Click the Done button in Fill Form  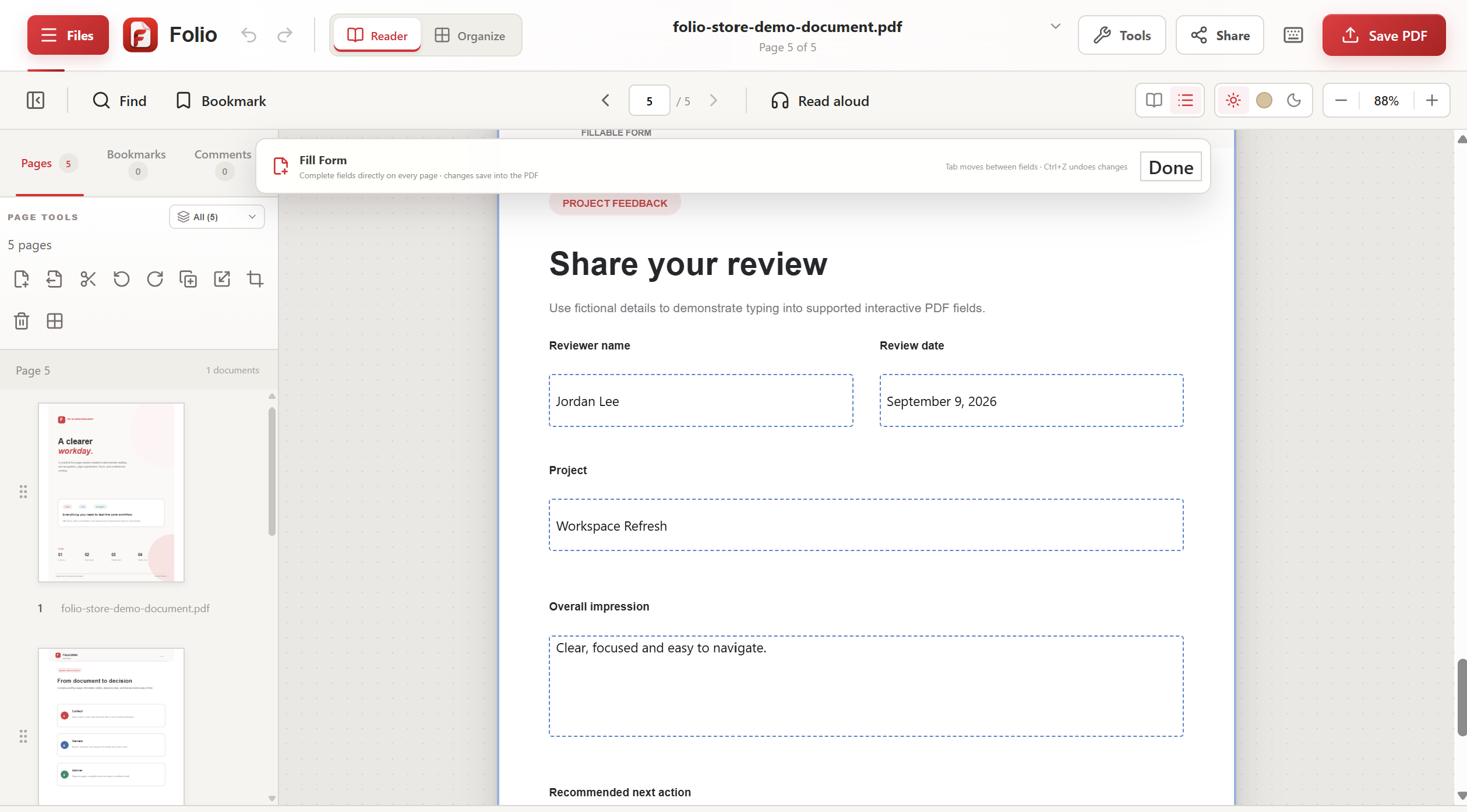coord(1170,167)
